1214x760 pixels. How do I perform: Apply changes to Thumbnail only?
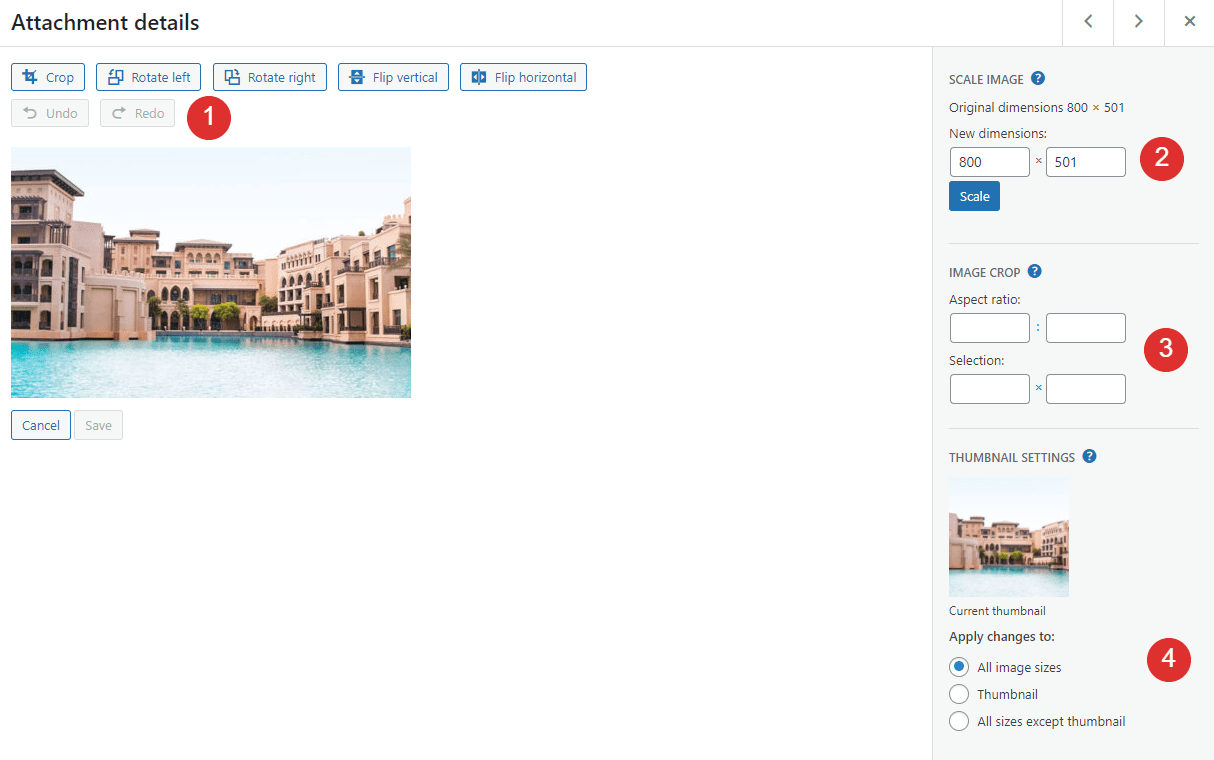point(959,694)
